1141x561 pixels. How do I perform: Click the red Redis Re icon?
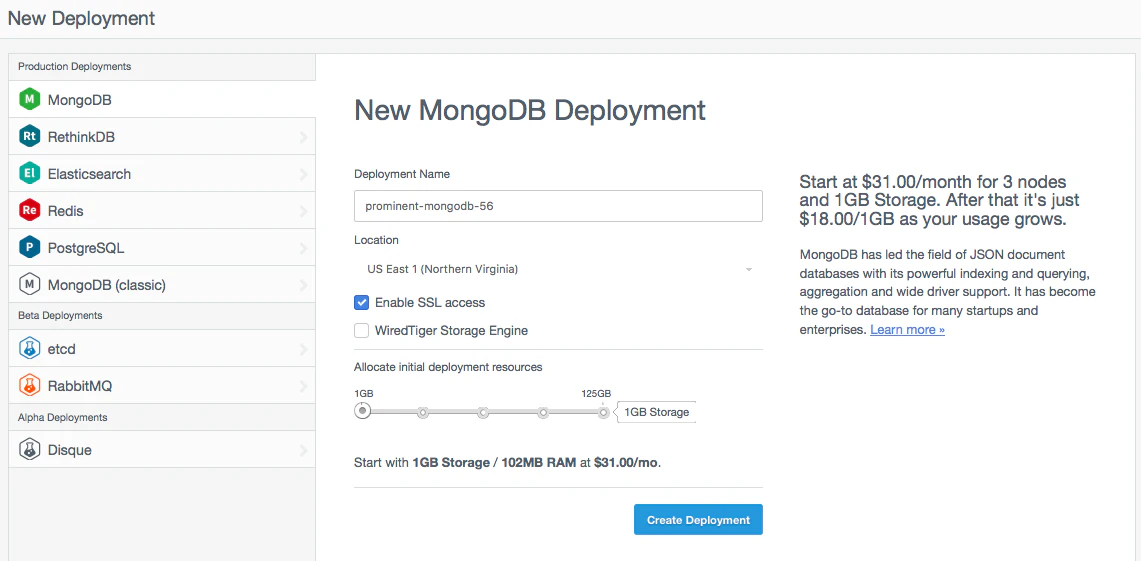coord(30,210)
